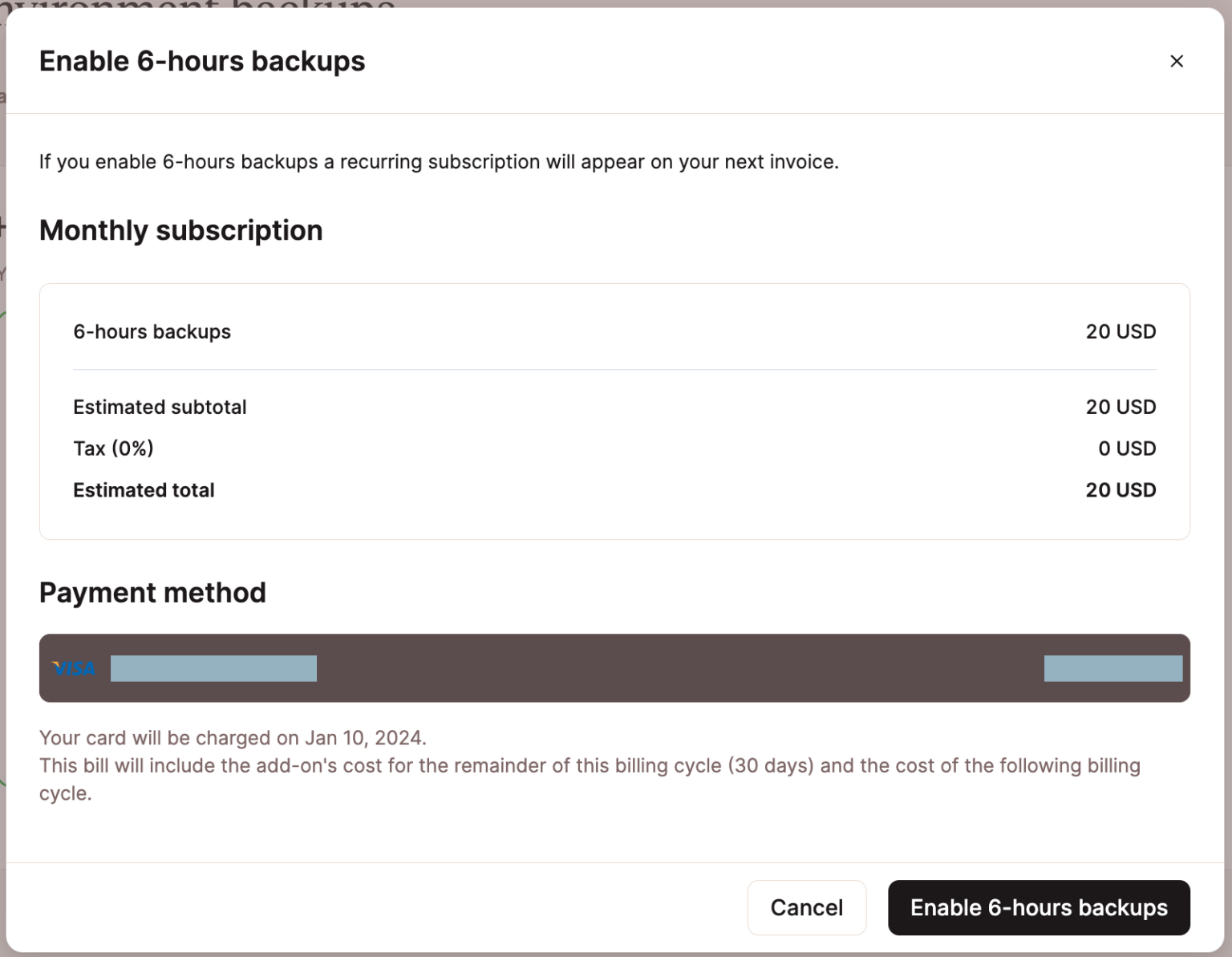Click the 0 USD tax amount

click(x=1127, y=448)
